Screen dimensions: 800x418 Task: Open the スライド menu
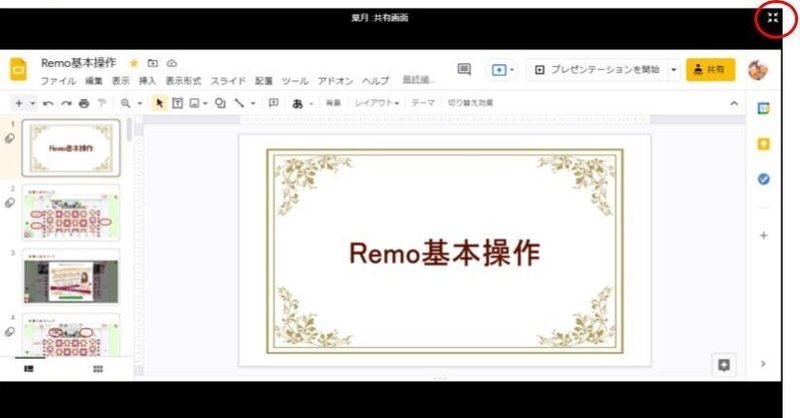coord(228,81)
